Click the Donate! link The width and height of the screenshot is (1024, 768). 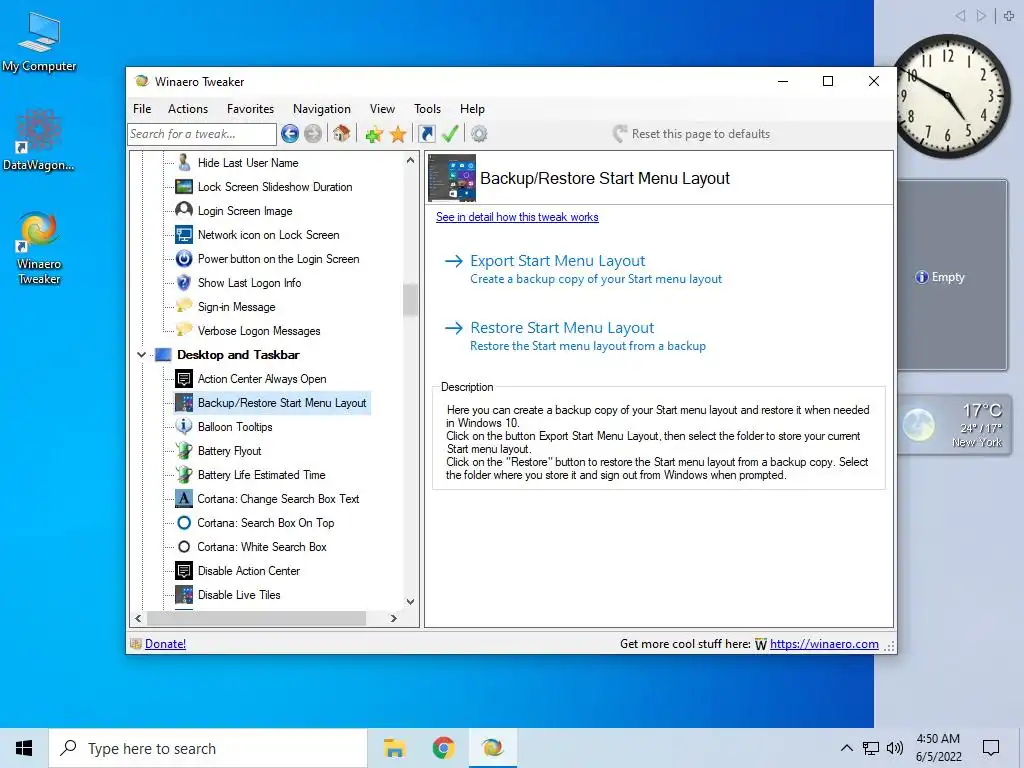(x=165, y=644)
